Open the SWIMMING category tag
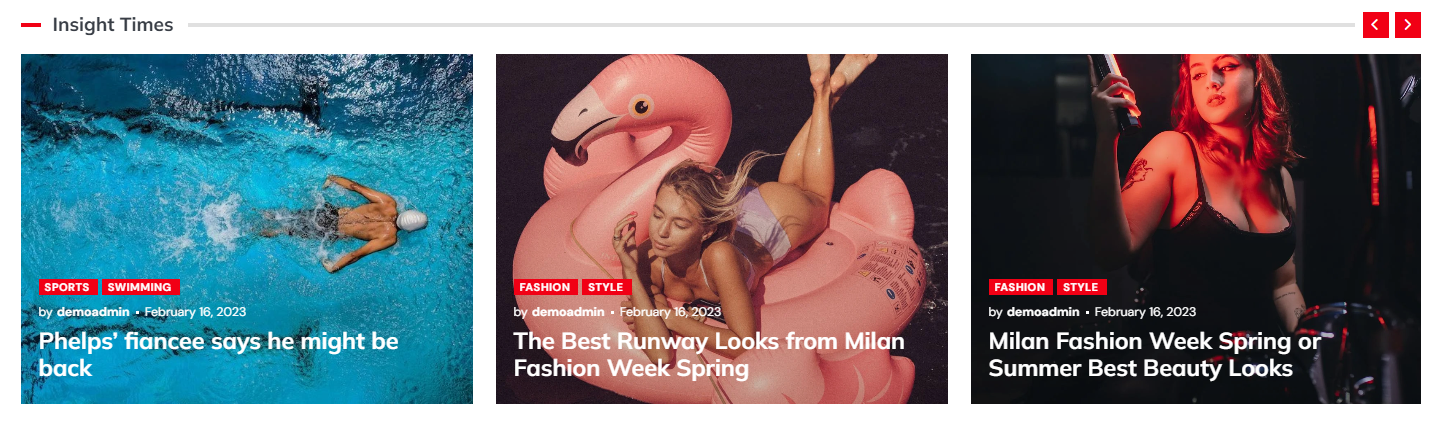 tap(140, 287)
